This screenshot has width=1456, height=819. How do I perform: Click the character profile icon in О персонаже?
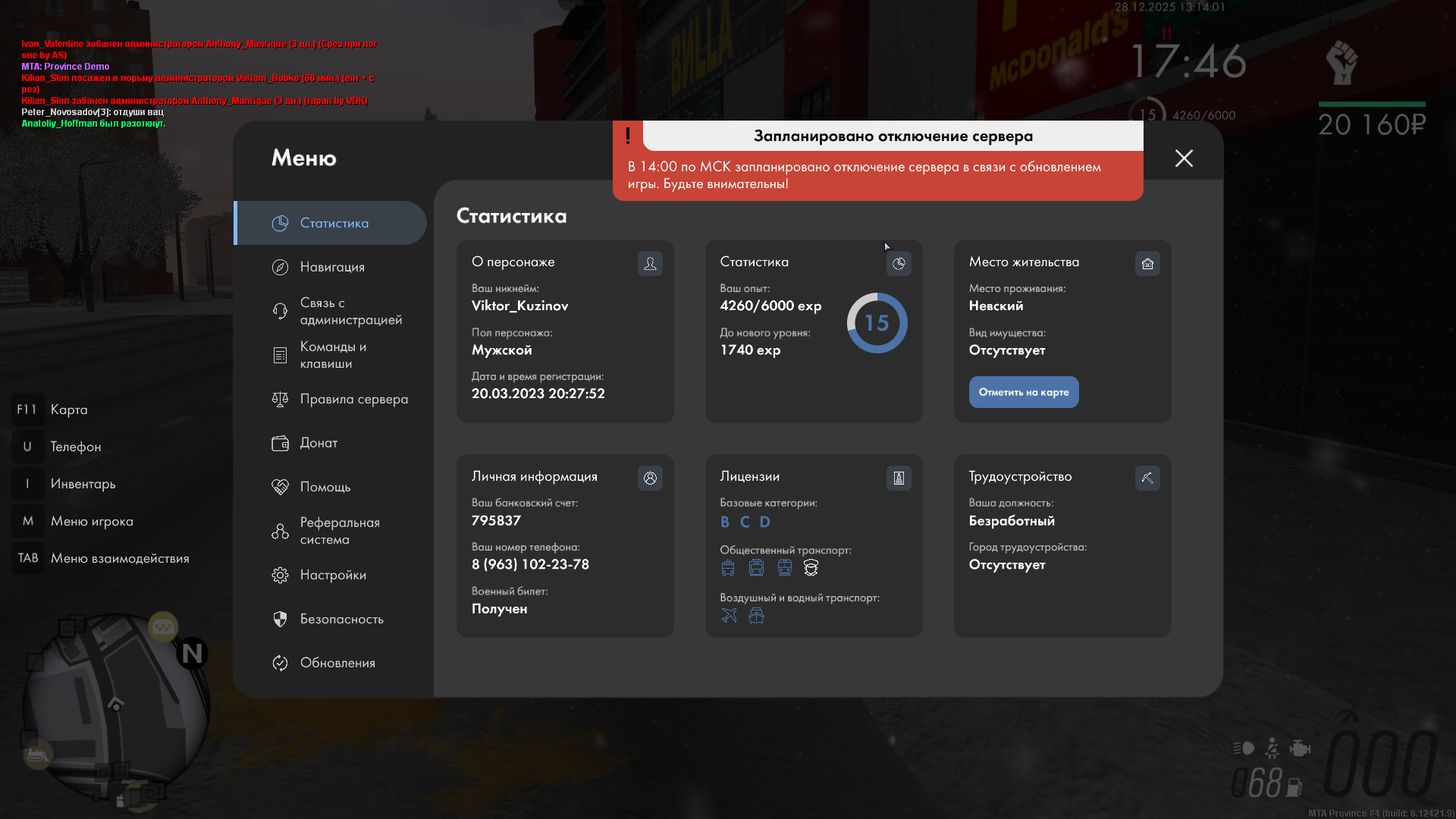pos(650,263)
